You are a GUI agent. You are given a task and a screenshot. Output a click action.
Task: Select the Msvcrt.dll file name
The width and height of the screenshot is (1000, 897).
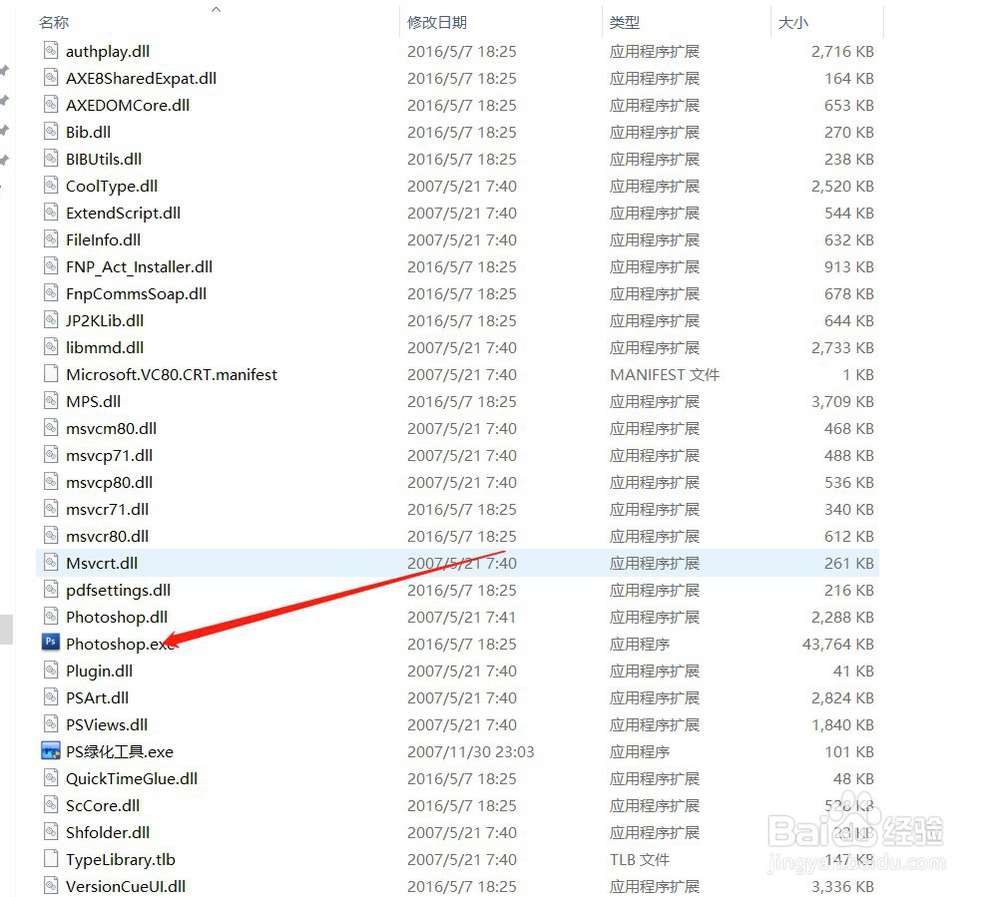click(101, 563)
